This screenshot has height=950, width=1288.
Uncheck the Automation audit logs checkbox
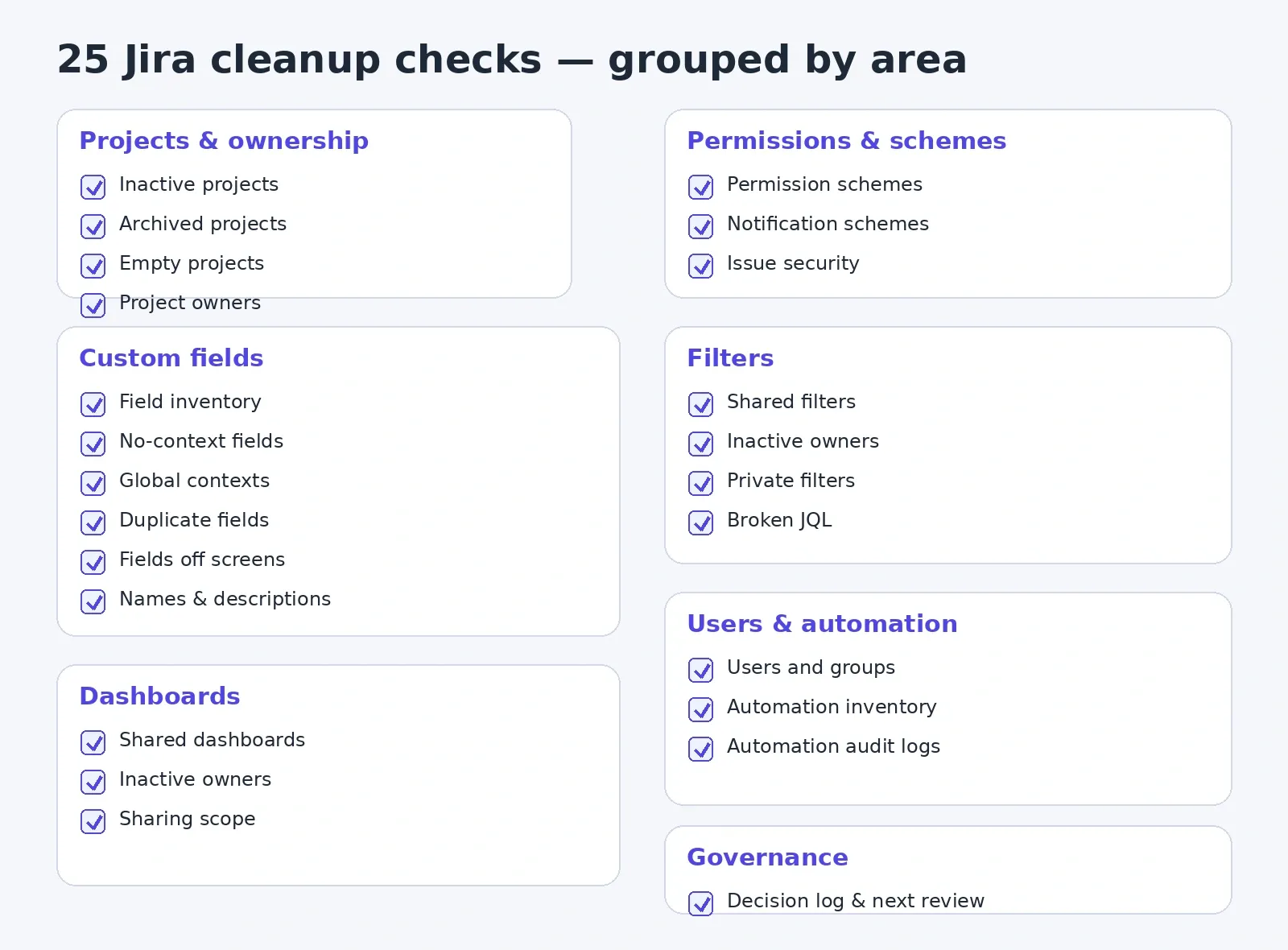[x=701, y=749]
